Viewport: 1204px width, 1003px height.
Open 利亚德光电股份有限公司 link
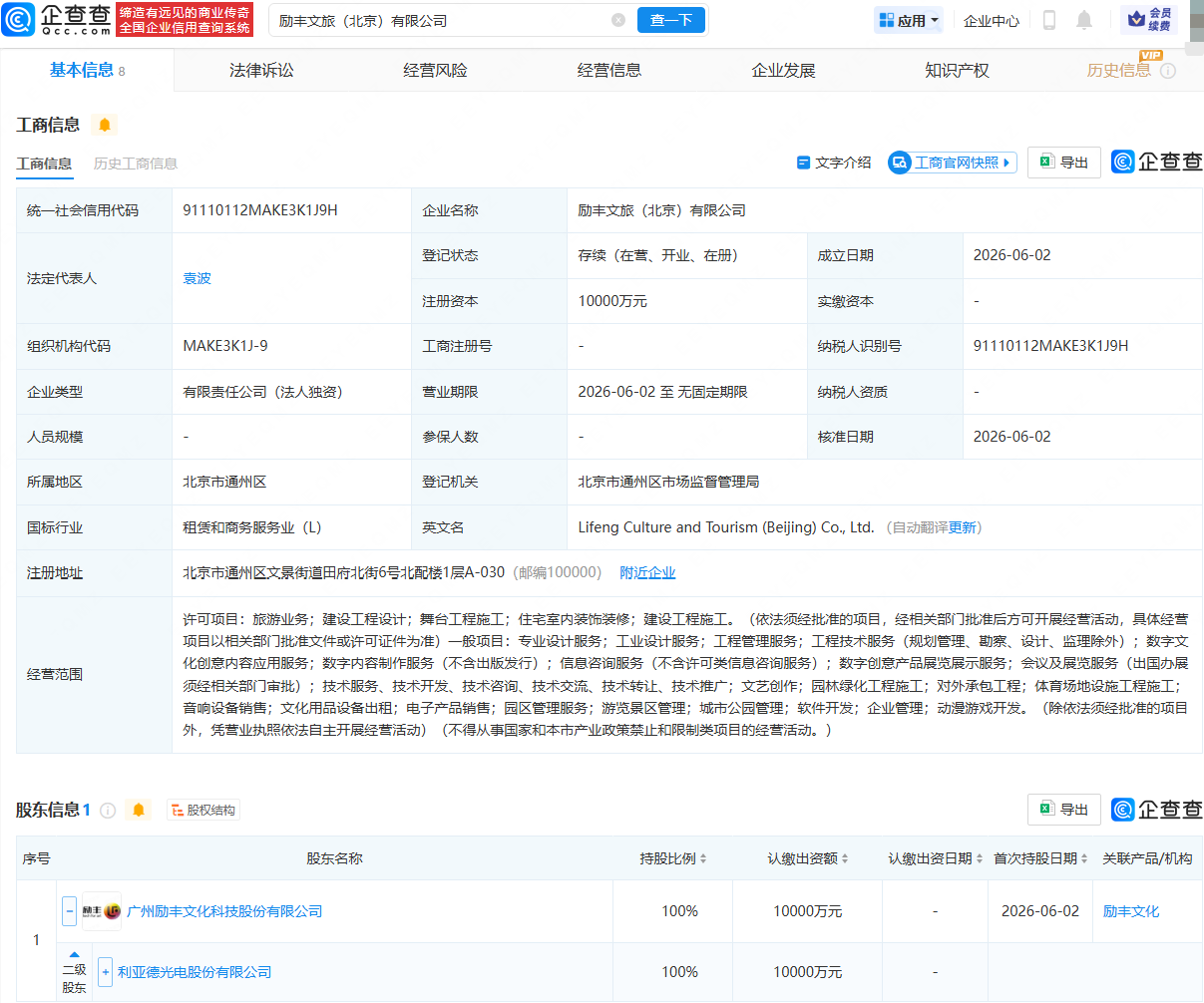pos(195,972)
